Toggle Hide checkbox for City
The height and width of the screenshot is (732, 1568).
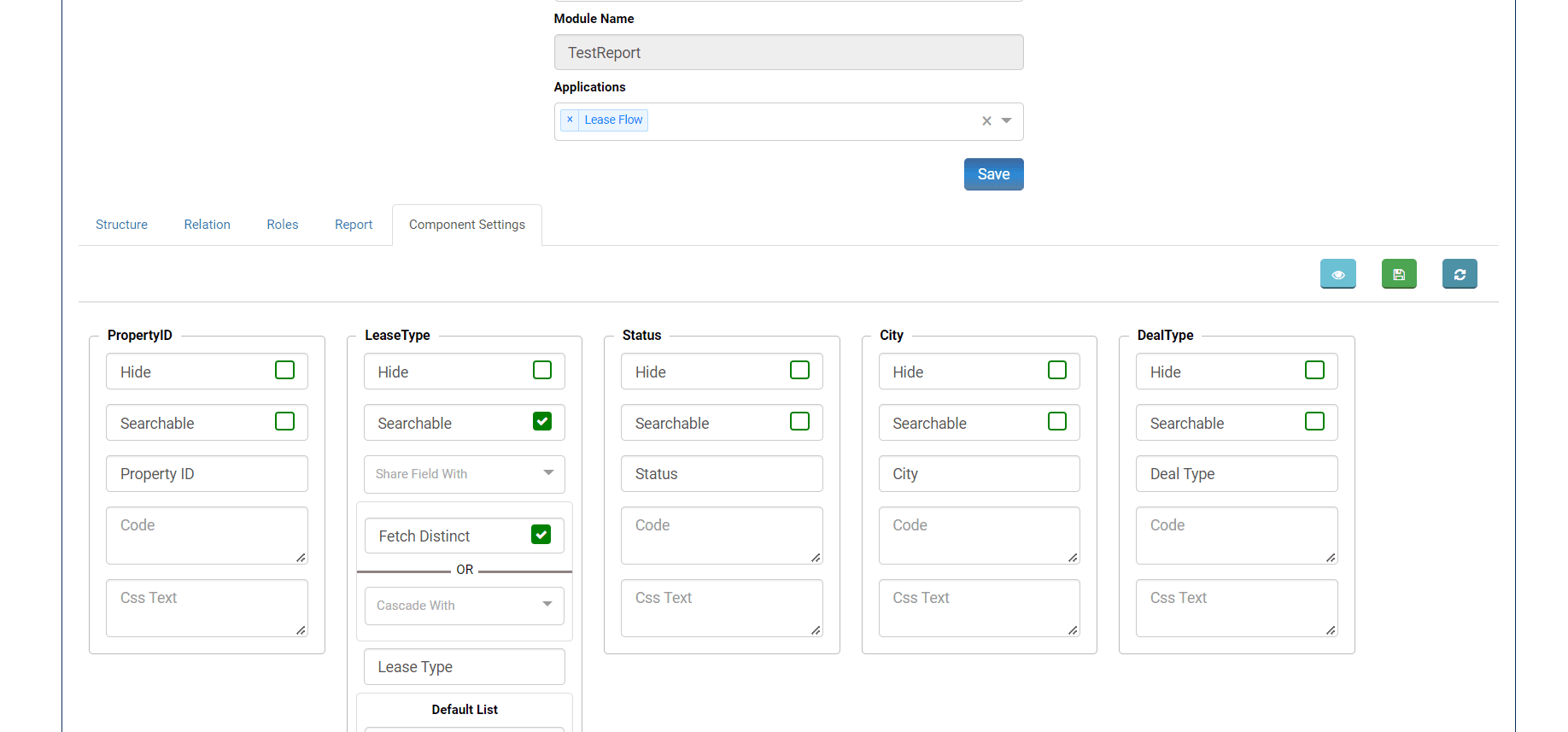[x=1057, y=370]
